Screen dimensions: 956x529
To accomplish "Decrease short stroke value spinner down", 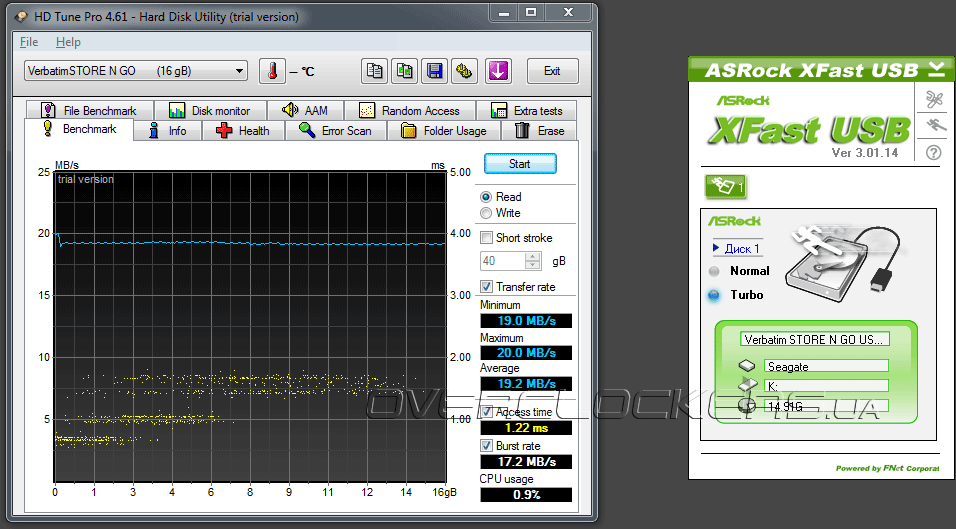I will (533, 265).
